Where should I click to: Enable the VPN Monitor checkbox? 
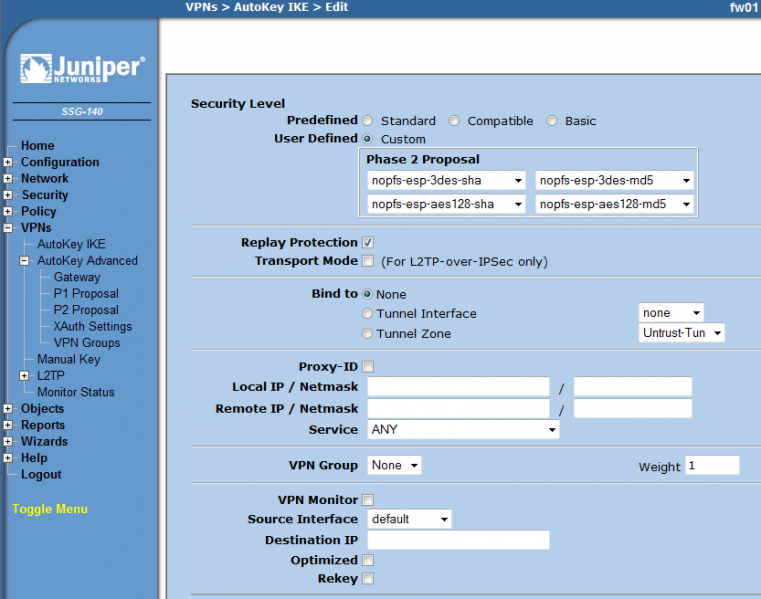pos(368,500)
